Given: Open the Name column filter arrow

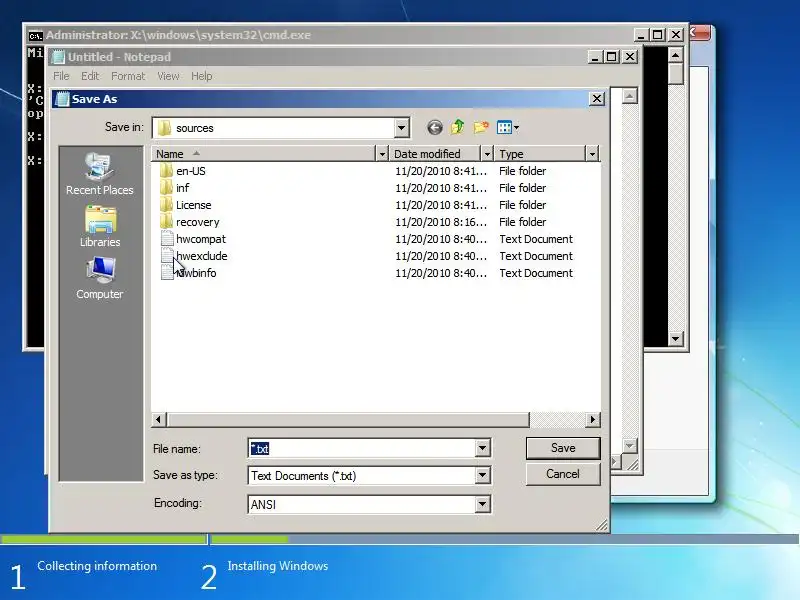Looking at the screenshot, I should coord(382,154).
